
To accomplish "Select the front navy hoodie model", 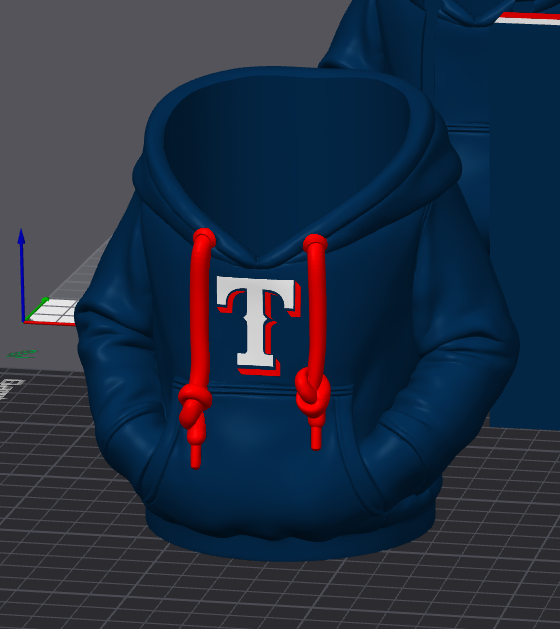I will tap(297, 314).
